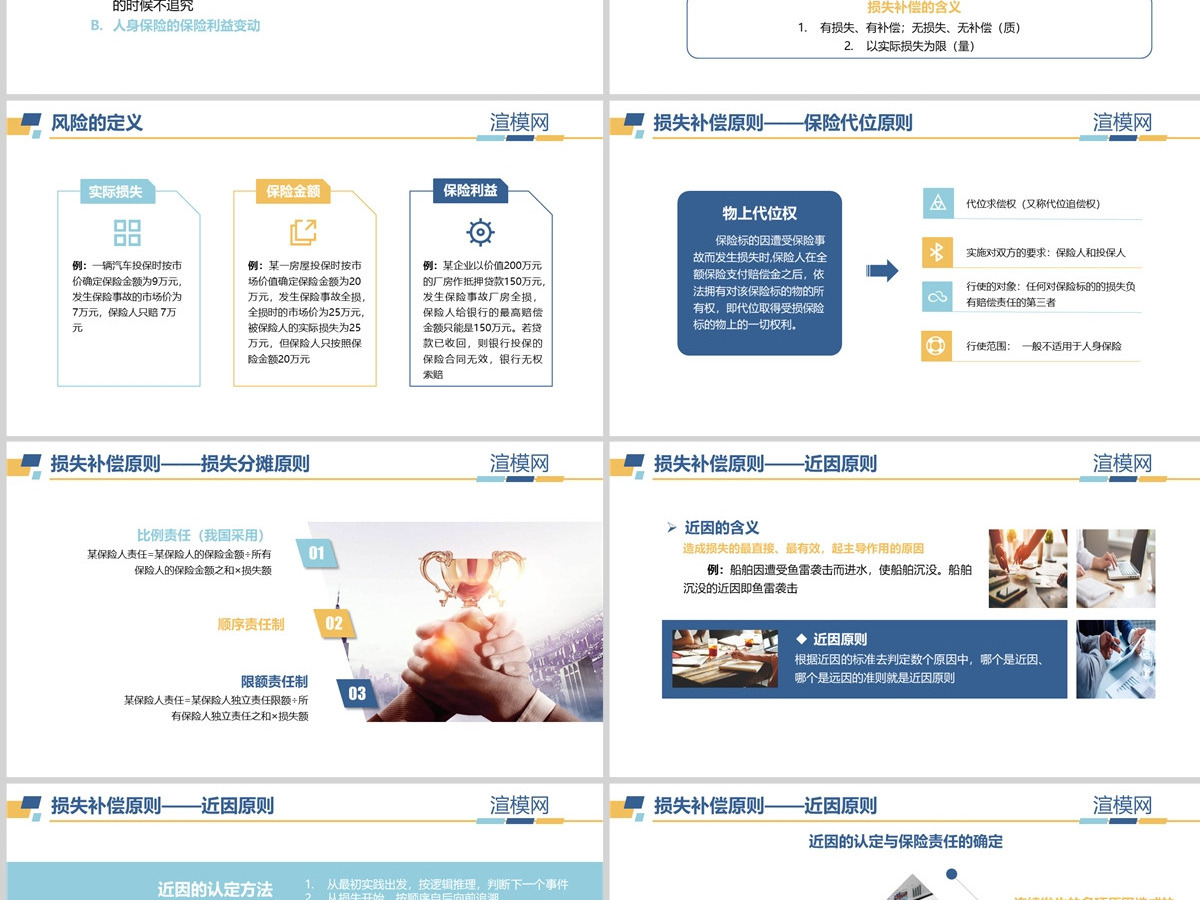
Task: Click the factory mortgage example text under 保险利益
Action: (x=482, y=319)
